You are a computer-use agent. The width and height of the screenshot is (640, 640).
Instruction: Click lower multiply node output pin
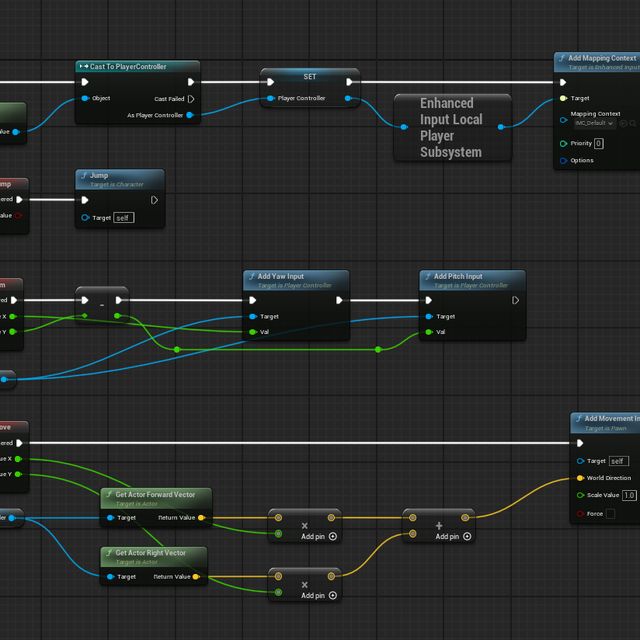click(331, 576)
